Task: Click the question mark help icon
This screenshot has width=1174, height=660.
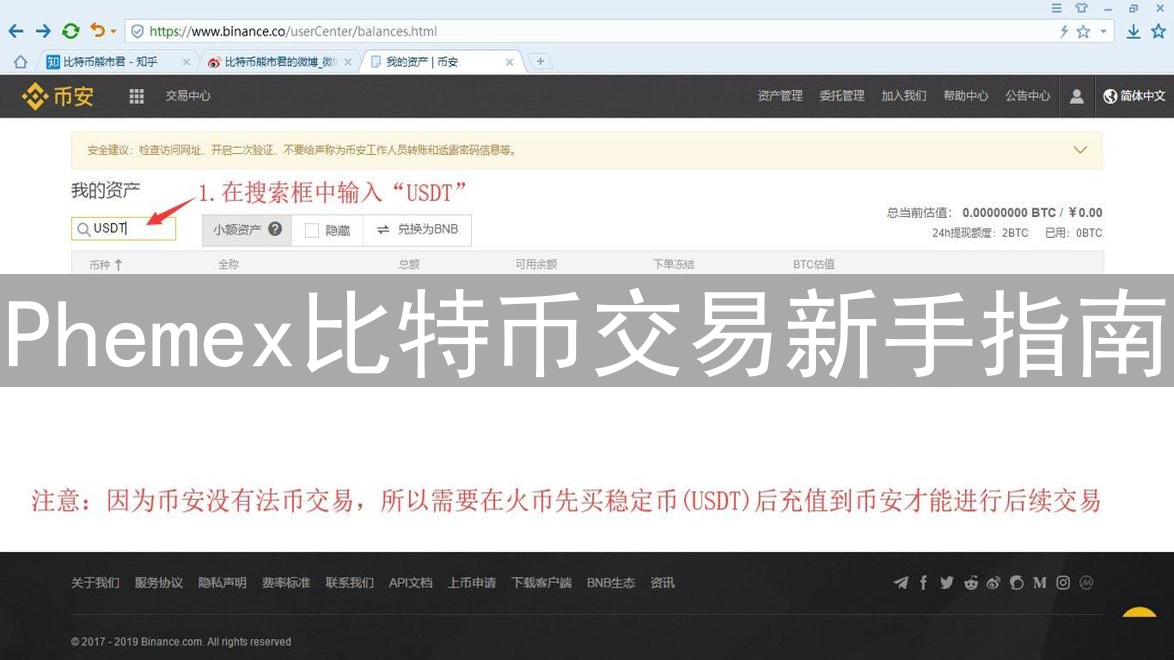Action: tap(275, 228)
